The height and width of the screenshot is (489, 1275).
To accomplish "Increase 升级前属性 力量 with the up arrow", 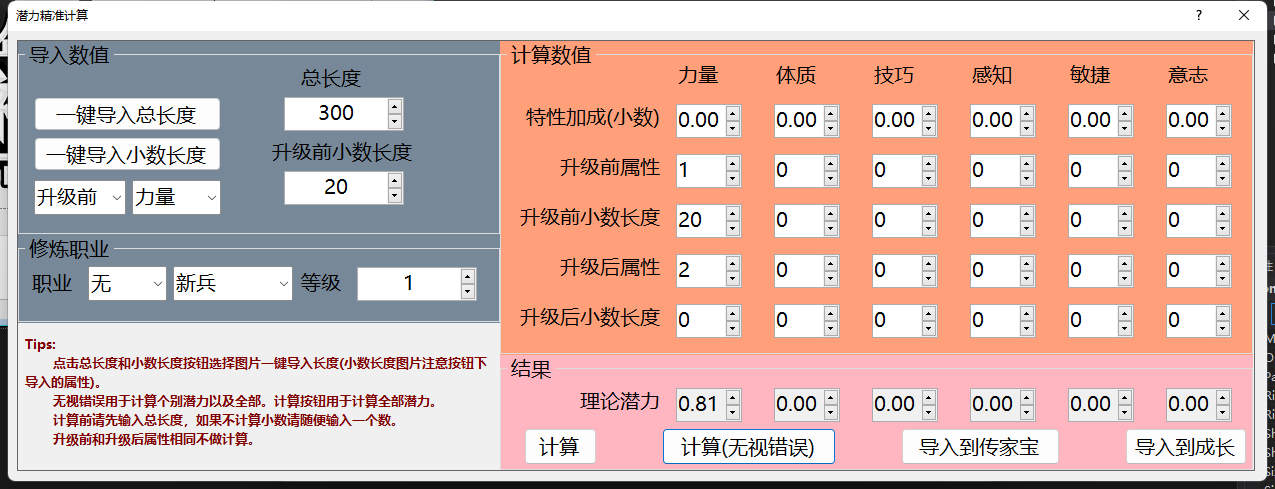I will coord(733,163).
